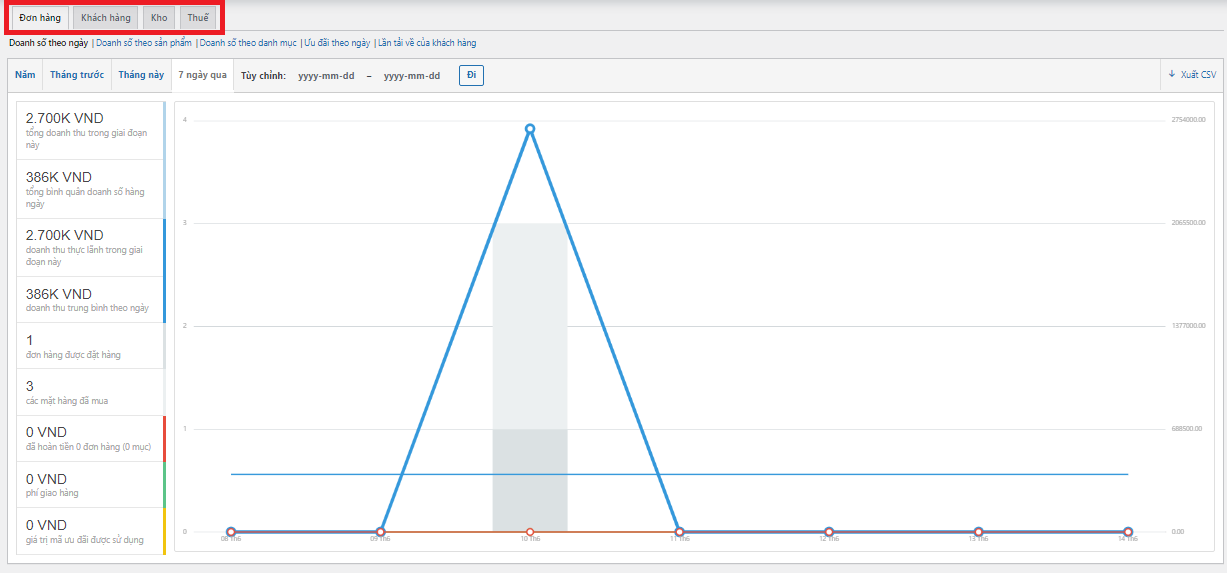
Task: Click the custom start date field
Action: pos(326,76)
